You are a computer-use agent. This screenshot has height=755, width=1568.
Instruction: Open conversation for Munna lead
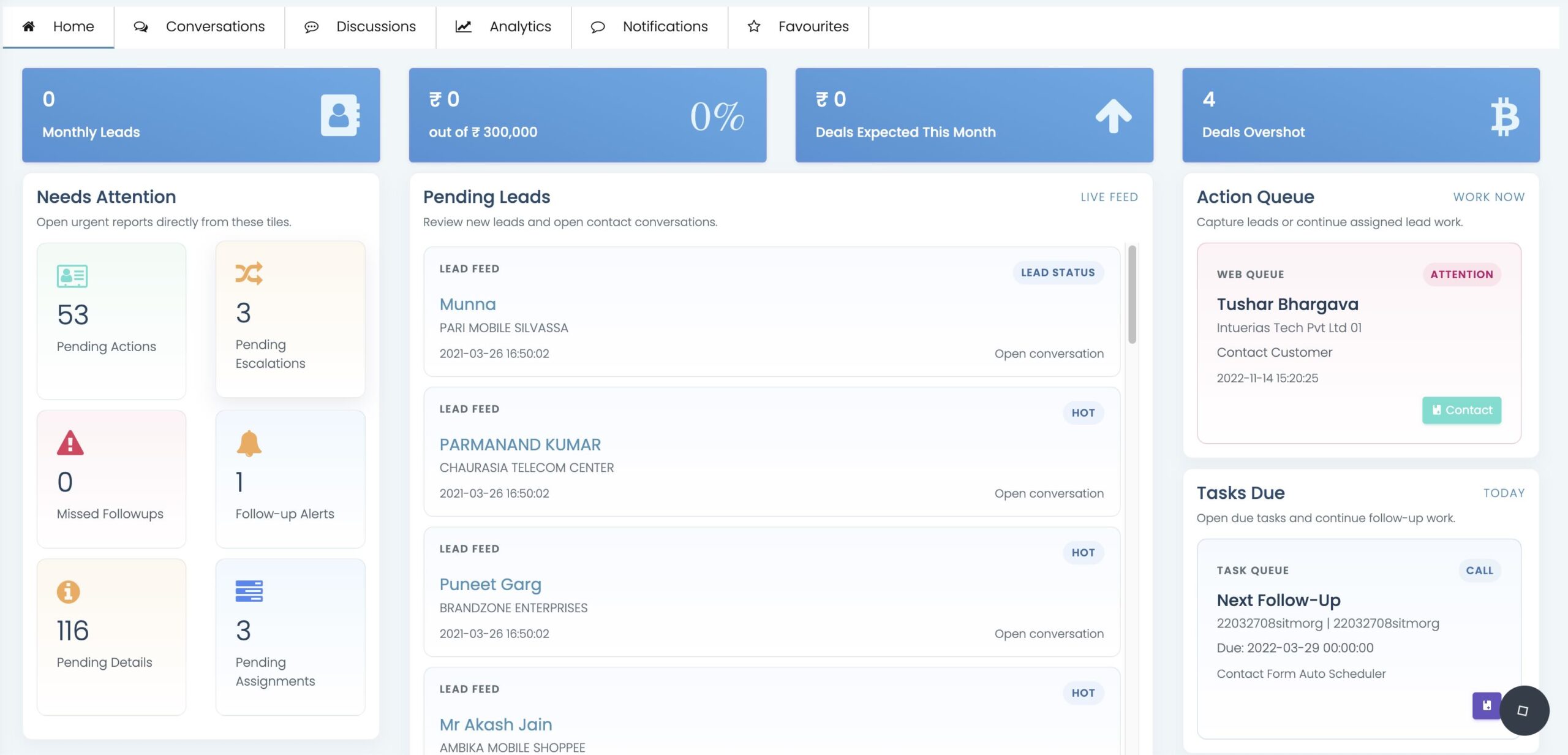click(1049, 353)
